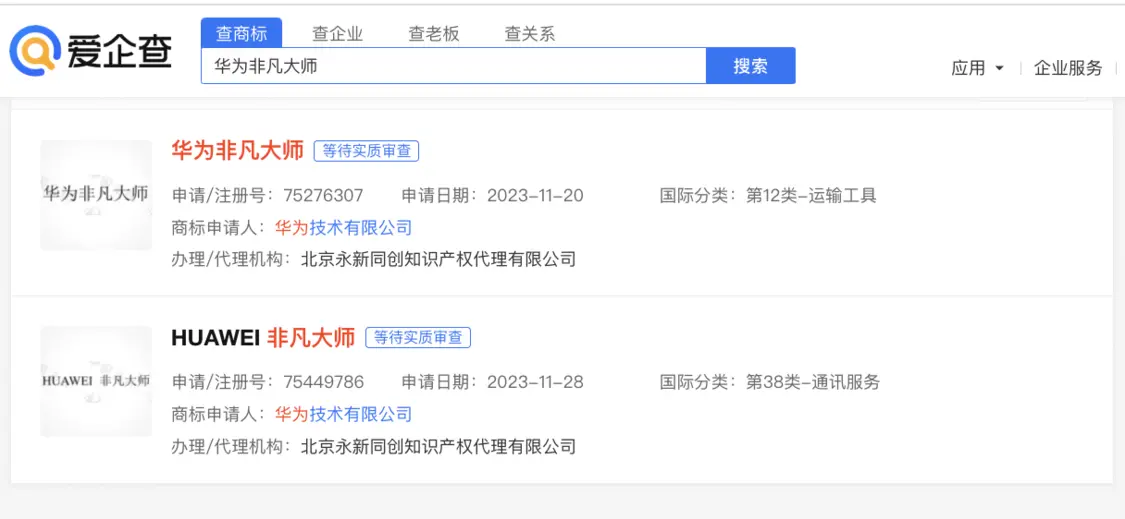Open the 企业服务 link
1125x519 pixels.
point(1068,68)
